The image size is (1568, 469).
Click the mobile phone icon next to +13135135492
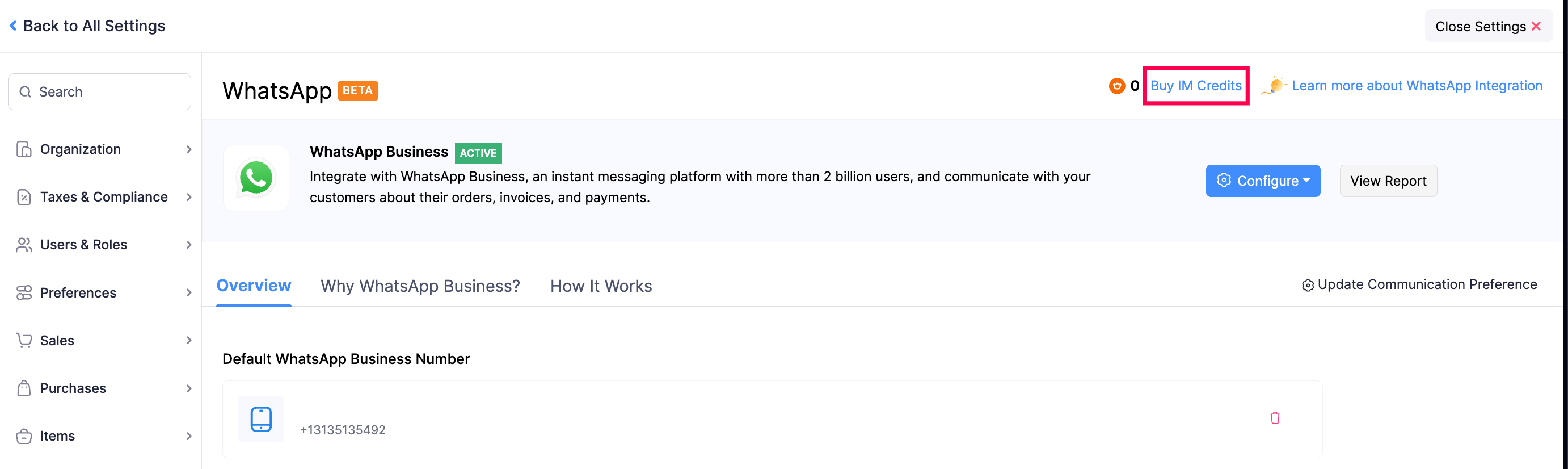tap(261, 419)
